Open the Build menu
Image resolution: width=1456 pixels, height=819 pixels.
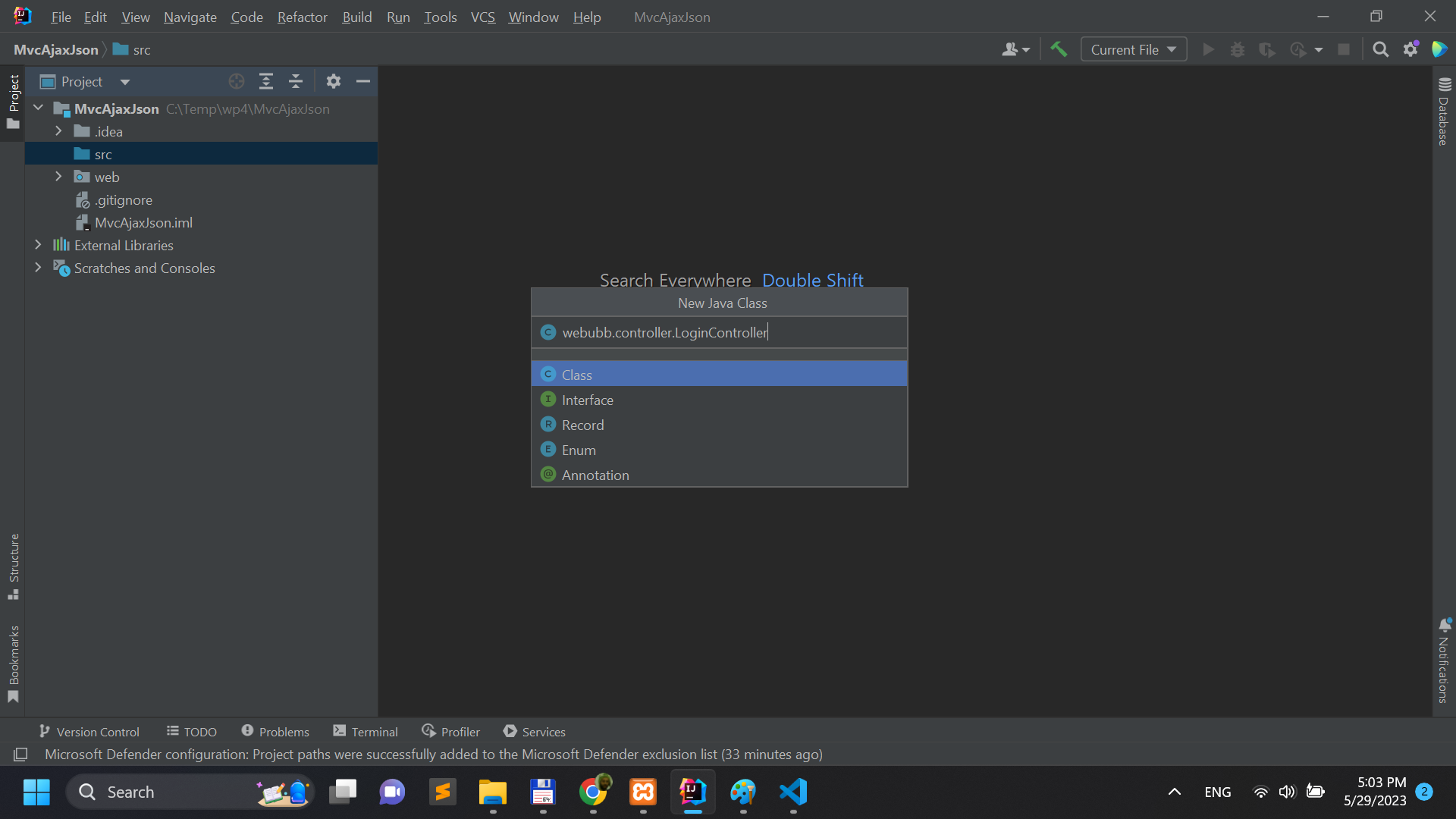pos(356,17)
